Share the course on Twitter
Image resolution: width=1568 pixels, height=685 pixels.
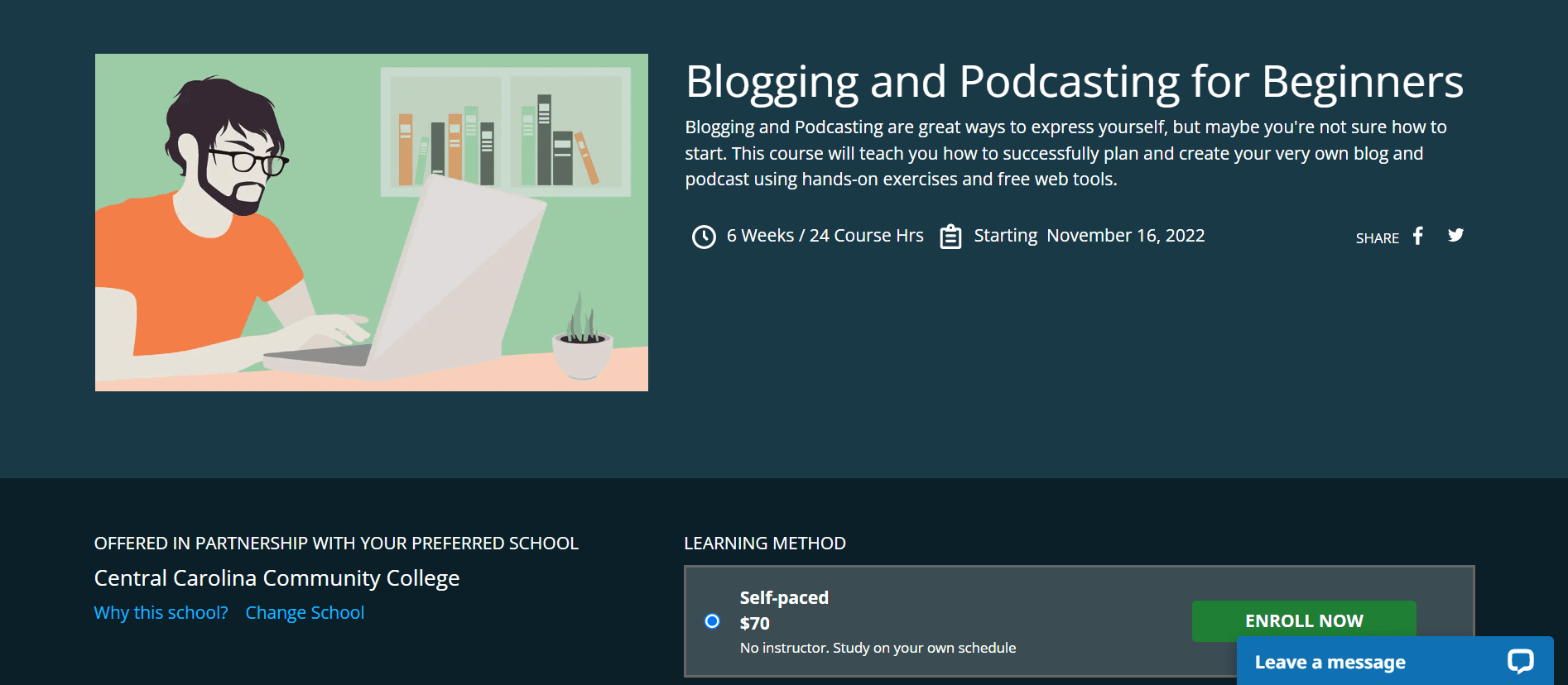(1455, 236)
